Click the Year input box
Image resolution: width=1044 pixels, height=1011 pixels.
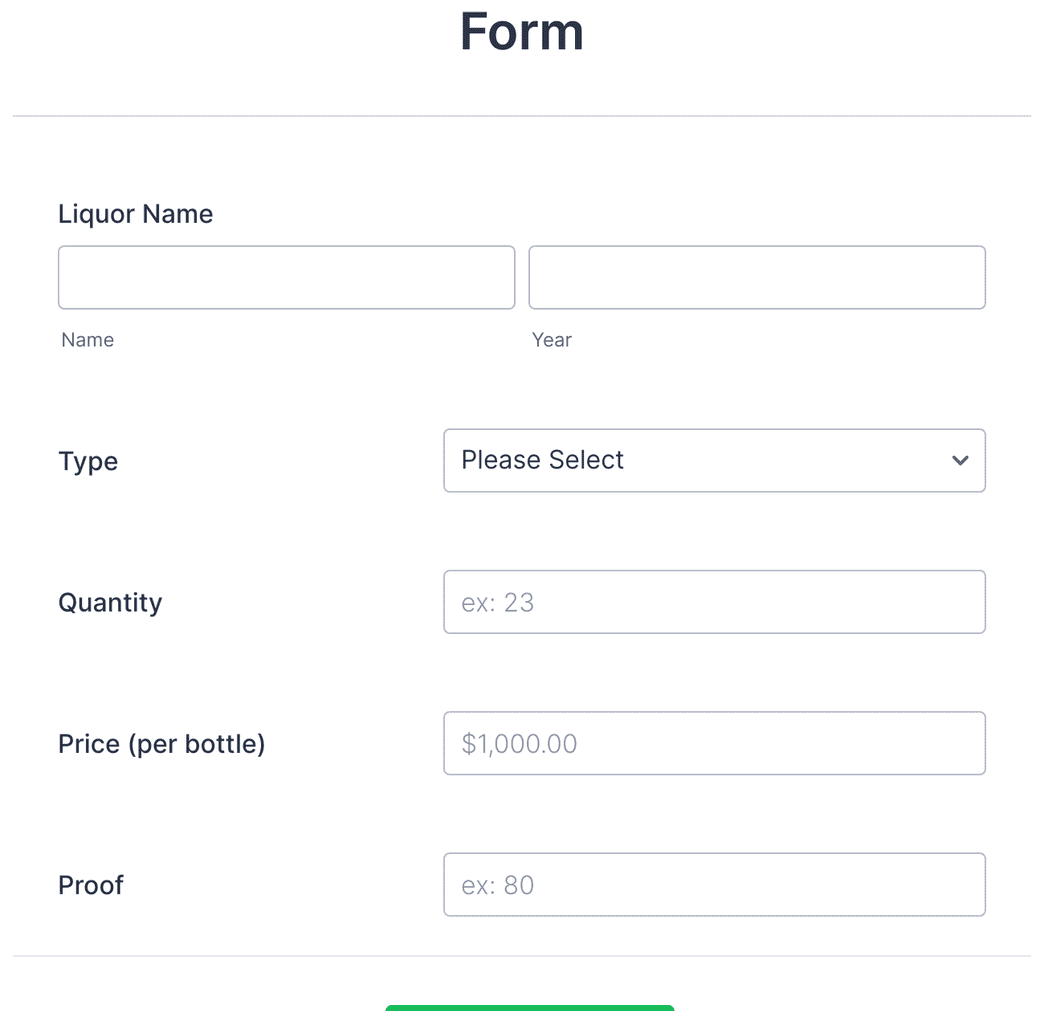click(x=756, y=277)
